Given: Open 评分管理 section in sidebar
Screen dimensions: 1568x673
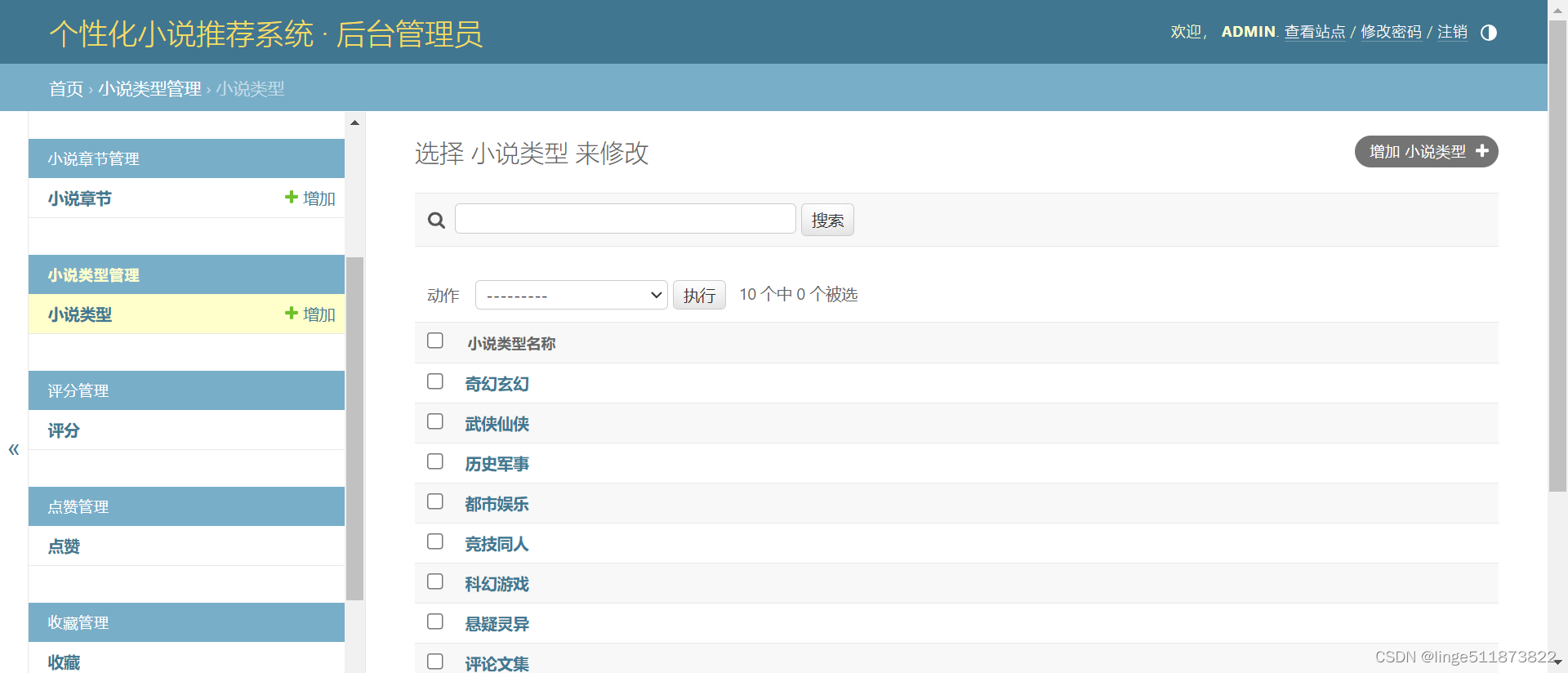Looking at the screenshot, I should (78, 391).
